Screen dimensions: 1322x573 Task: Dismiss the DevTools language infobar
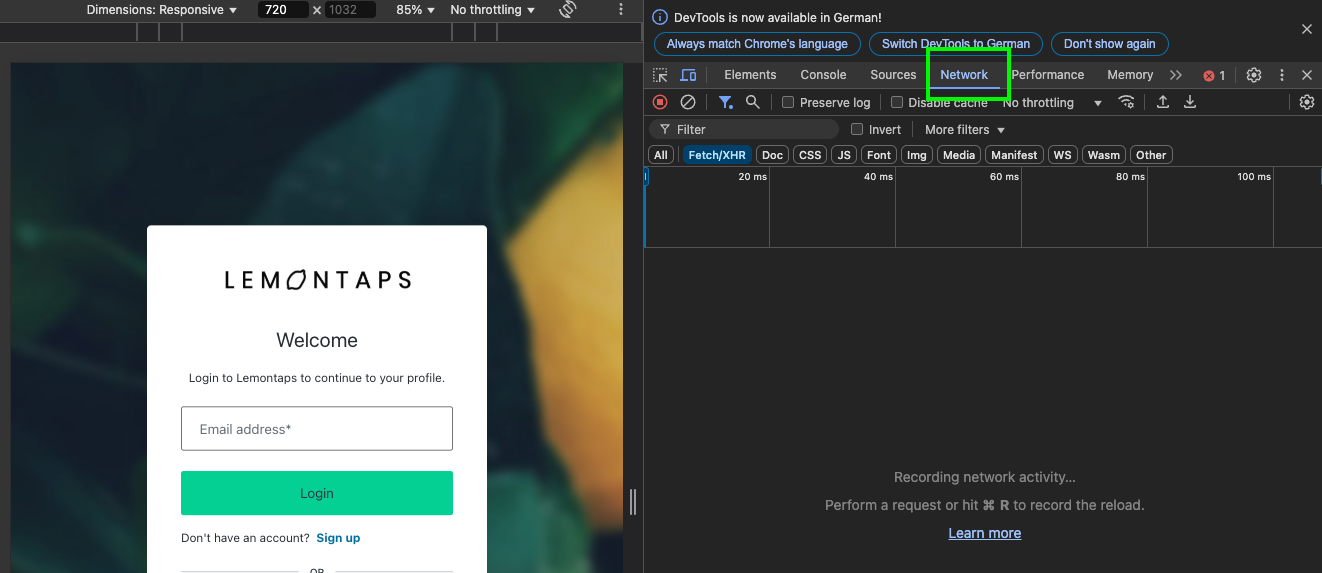pyautogui.click(x=1306, y=30)
